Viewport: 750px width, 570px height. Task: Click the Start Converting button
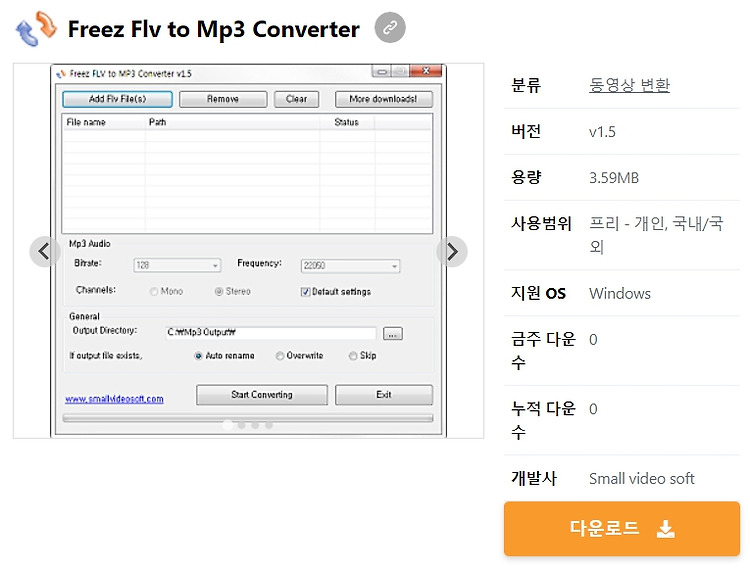tap(262, 395)
